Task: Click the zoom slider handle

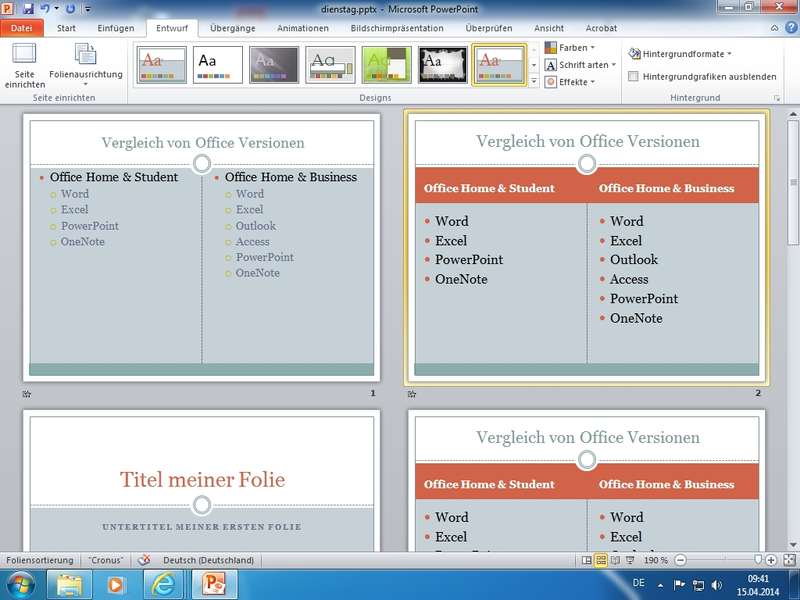Action: coord(758,560)
